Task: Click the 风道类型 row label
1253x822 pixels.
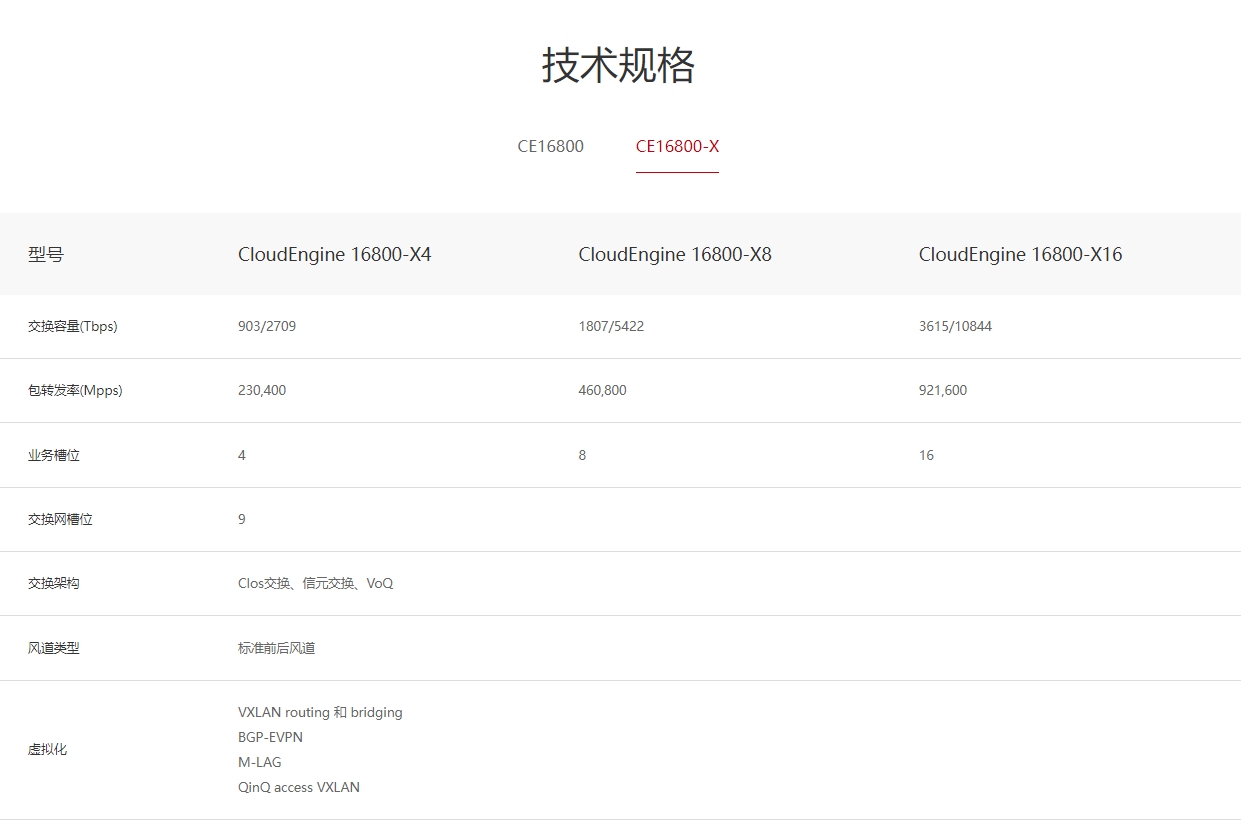Action: click(54, 648)
